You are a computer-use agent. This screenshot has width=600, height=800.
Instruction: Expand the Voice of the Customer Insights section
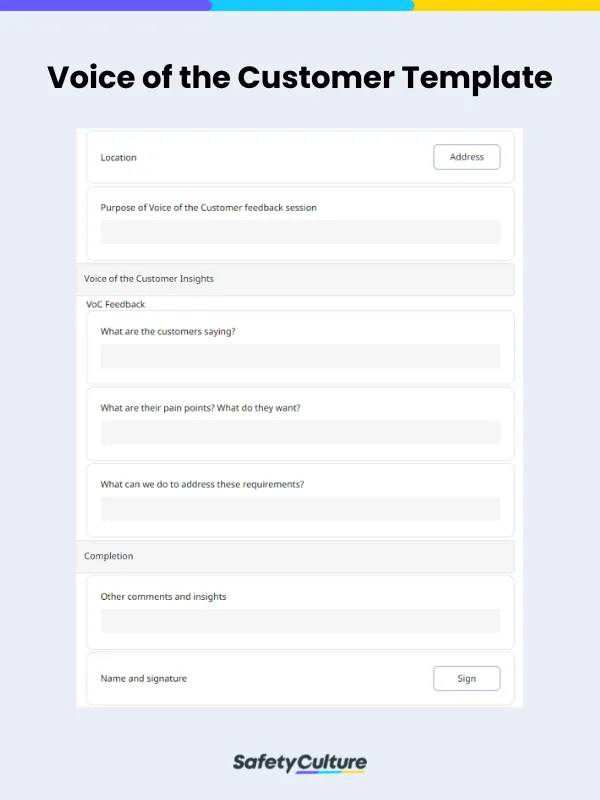[x=148, y=279]
